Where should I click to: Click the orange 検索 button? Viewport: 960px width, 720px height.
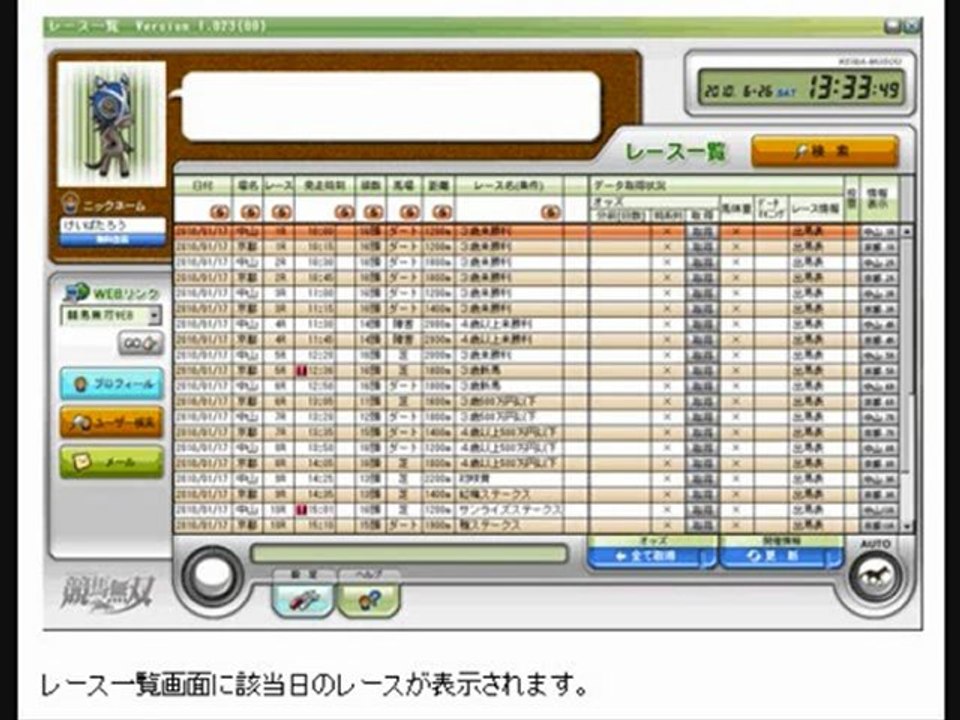click(x=824, y=151)
